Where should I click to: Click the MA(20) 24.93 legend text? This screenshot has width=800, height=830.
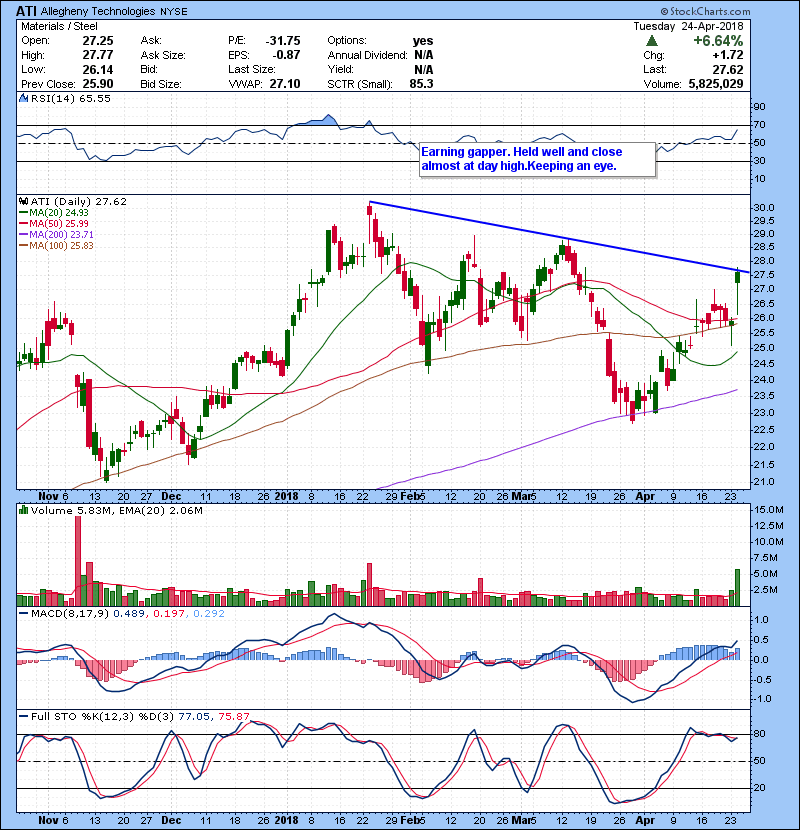point(59,213)
